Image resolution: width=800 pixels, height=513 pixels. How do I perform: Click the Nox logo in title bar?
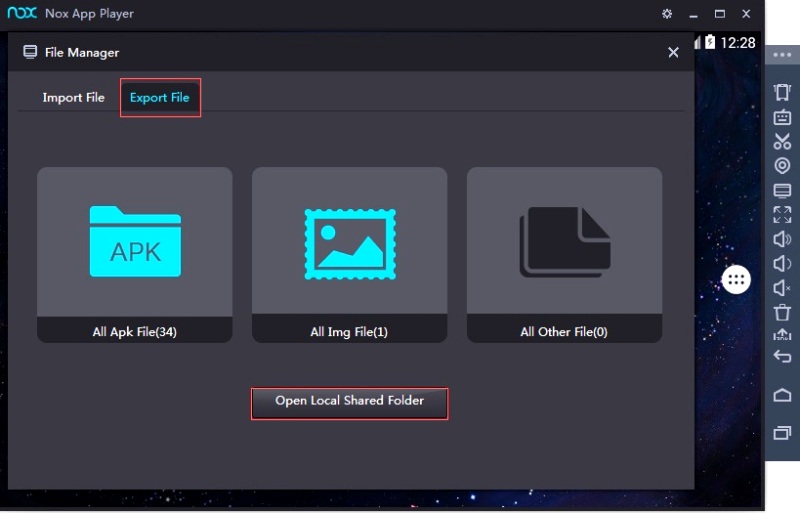click(x=22, y=13)
